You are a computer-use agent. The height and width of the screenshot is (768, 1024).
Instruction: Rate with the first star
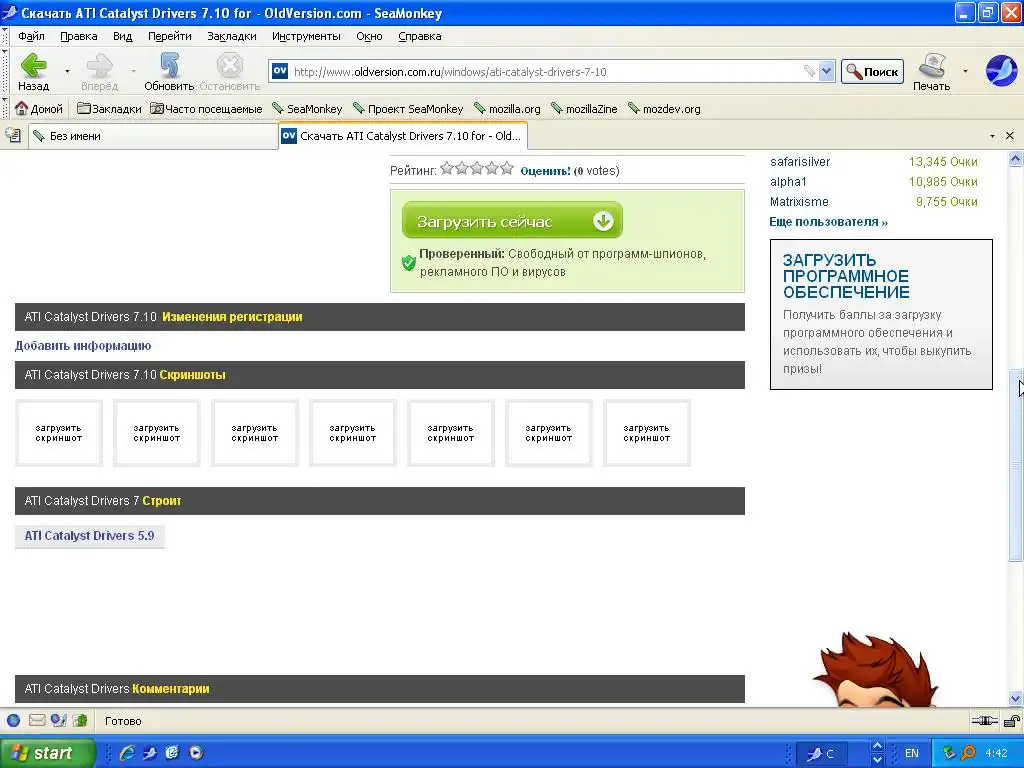click(447, 168)
